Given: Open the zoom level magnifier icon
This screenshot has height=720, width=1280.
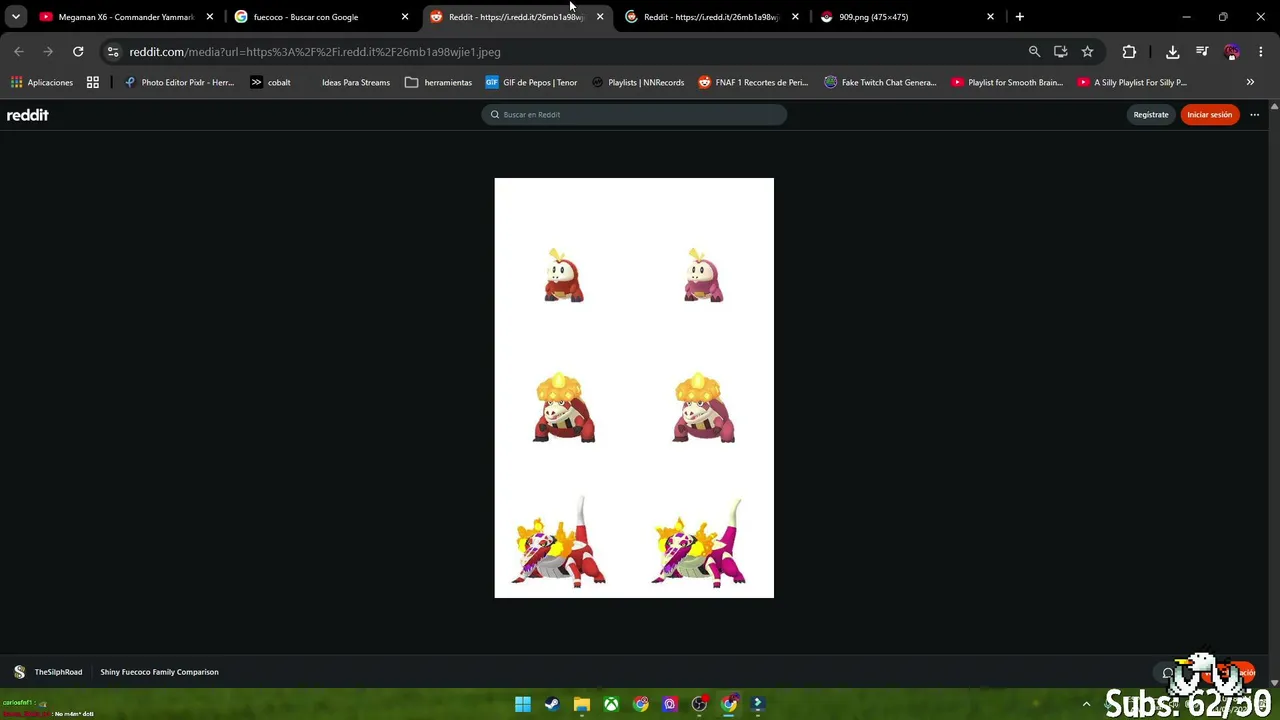Looking at the screenshot, I should point(1034,52).
